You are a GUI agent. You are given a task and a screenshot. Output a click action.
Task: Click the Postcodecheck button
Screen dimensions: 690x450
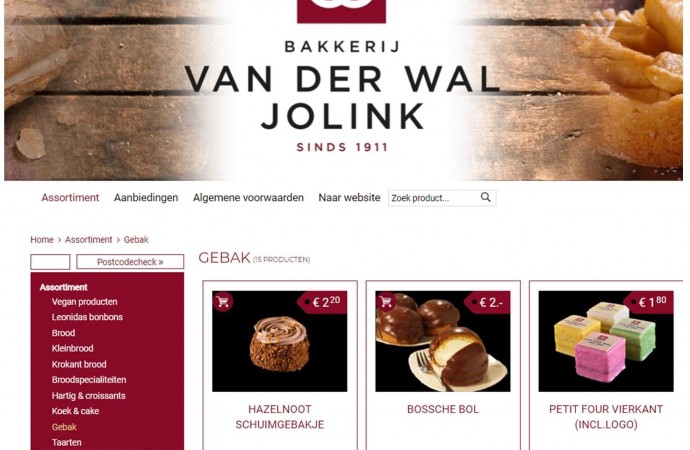point(130,262)
